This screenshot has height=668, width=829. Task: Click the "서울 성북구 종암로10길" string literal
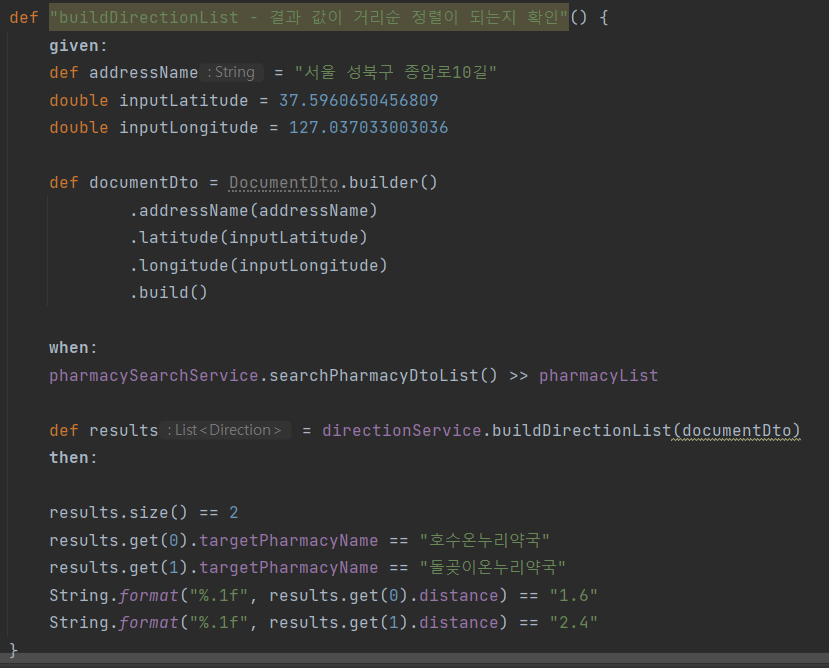point(395,72)
